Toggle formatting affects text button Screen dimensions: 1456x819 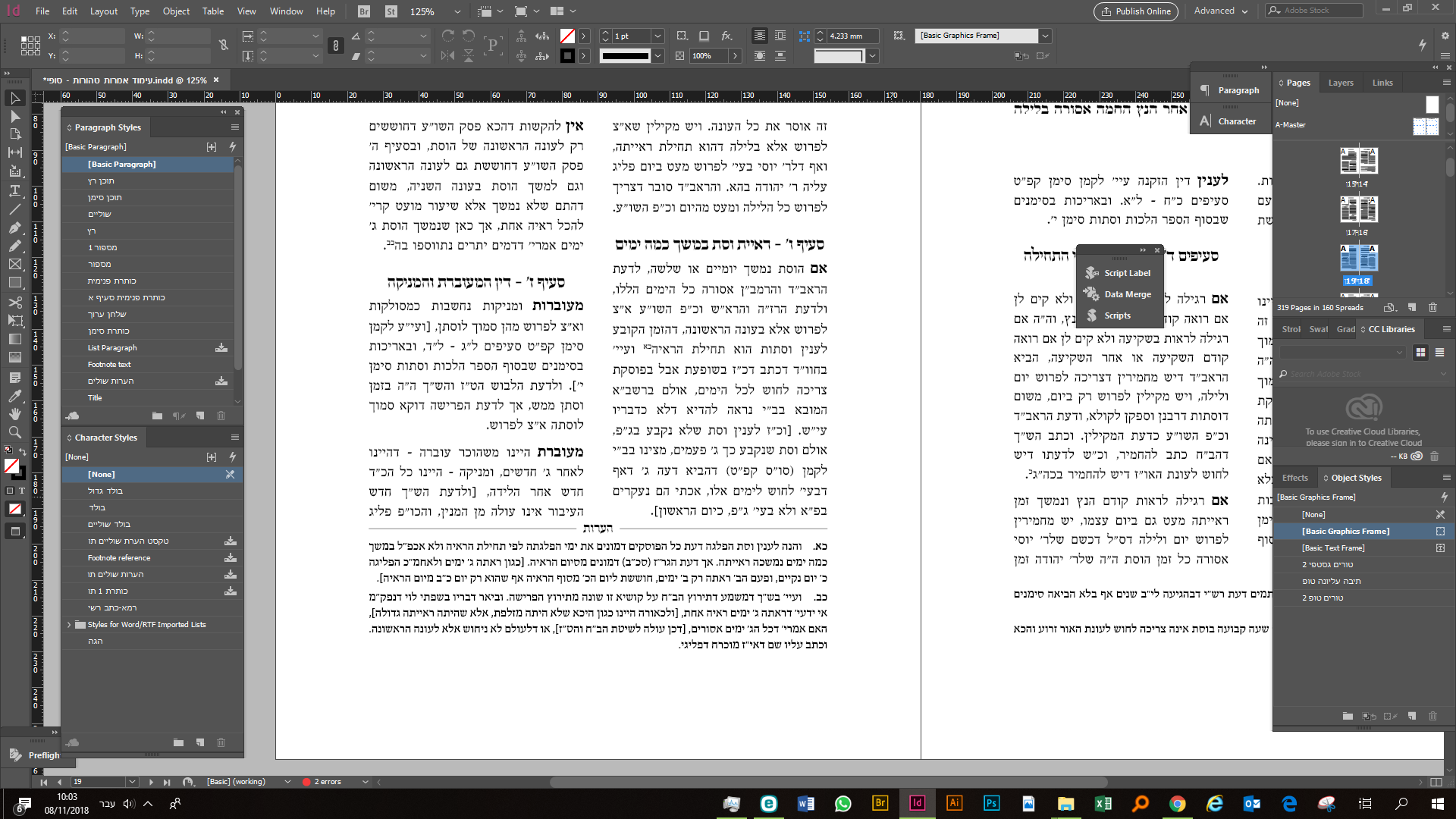pyautogui.click(x=22, y=491)
